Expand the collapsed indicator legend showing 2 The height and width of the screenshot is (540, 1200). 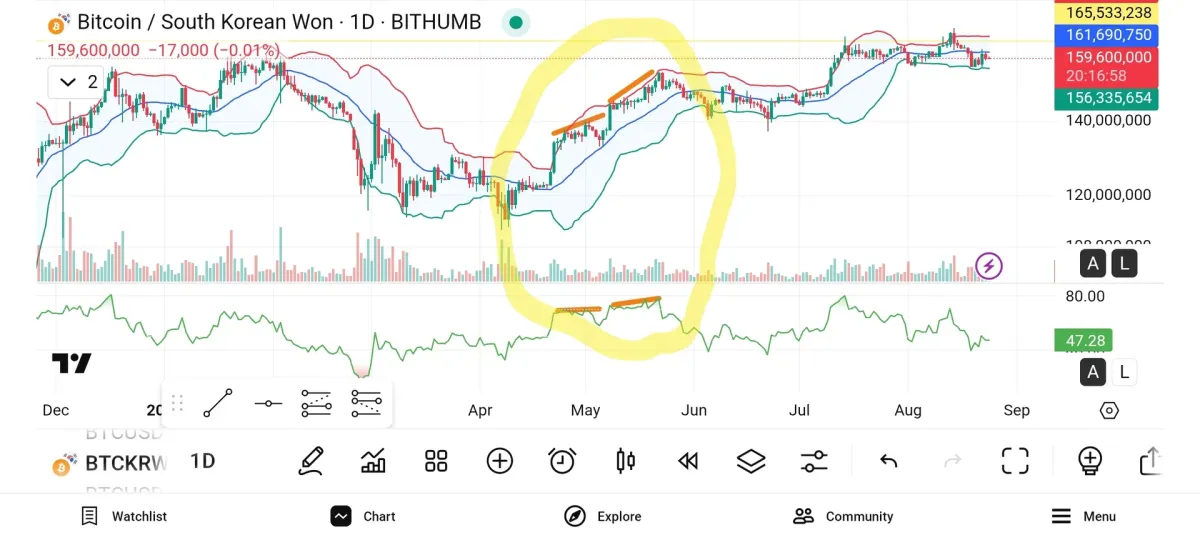(x=79, y=82)
